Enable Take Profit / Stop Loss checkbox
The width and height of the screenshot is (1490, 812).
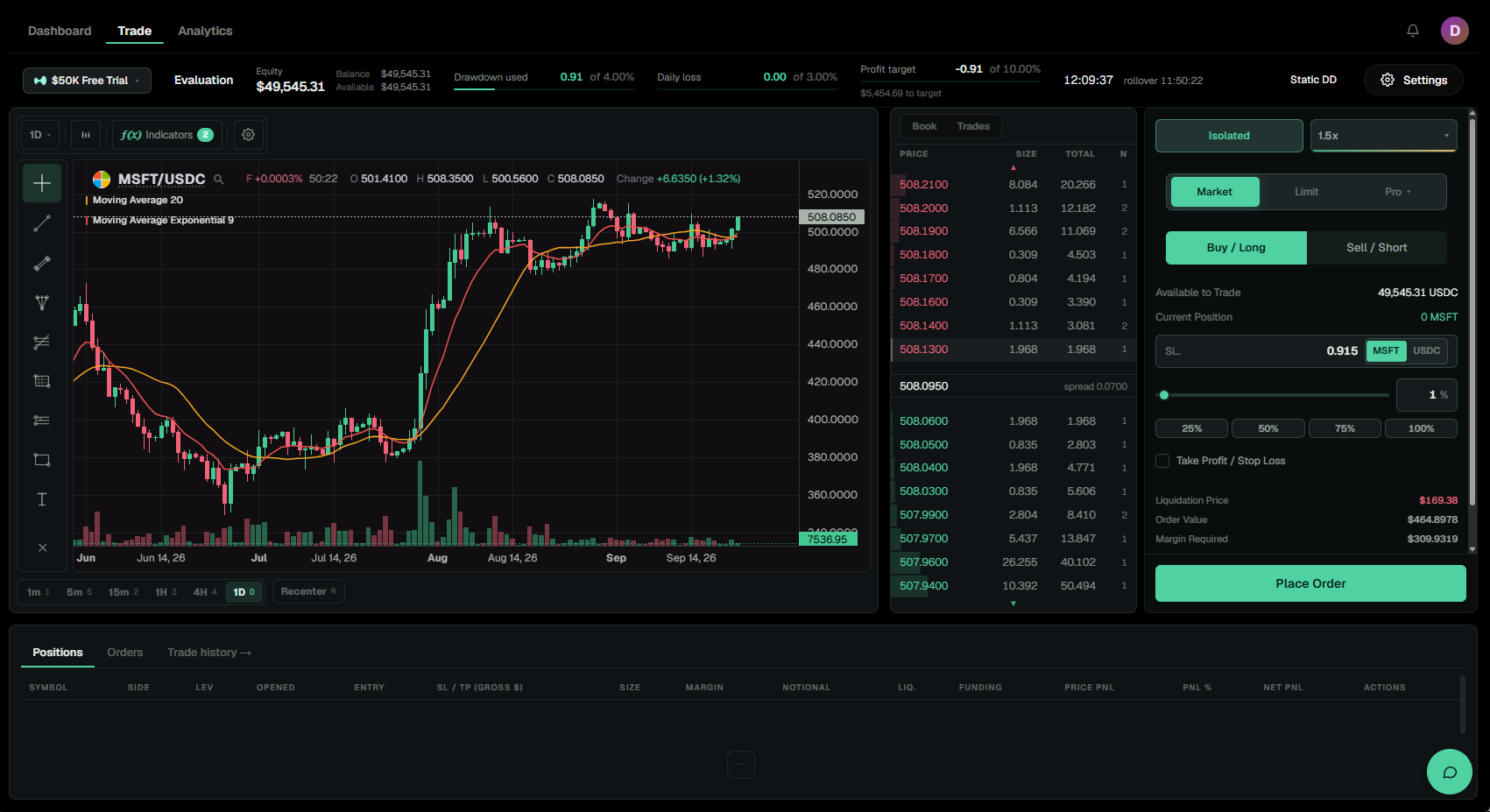(1162, 461)
